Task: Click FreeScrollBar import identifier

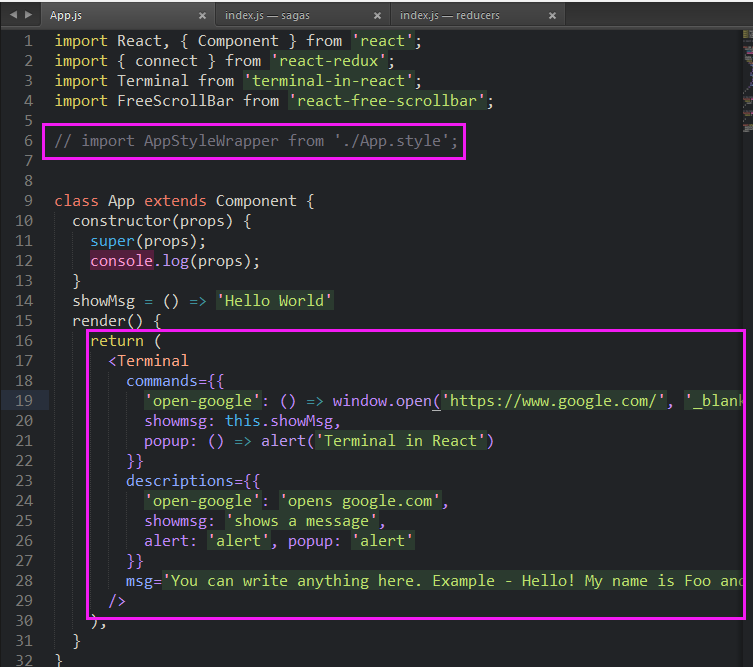Action: tap(175, 101)
